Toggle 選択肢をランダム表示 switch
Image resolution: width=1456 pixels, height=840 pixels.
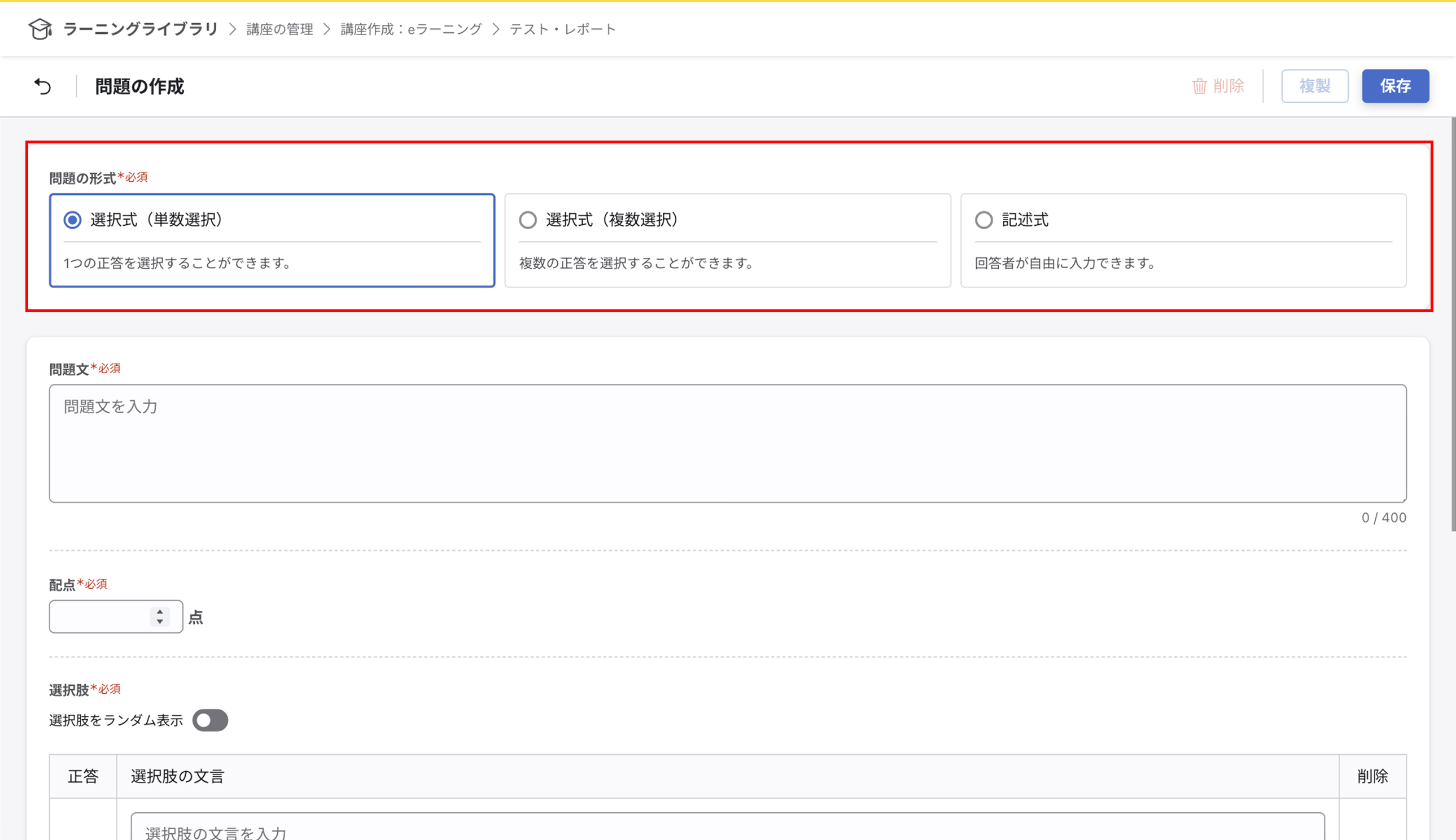tap(210, 720)
